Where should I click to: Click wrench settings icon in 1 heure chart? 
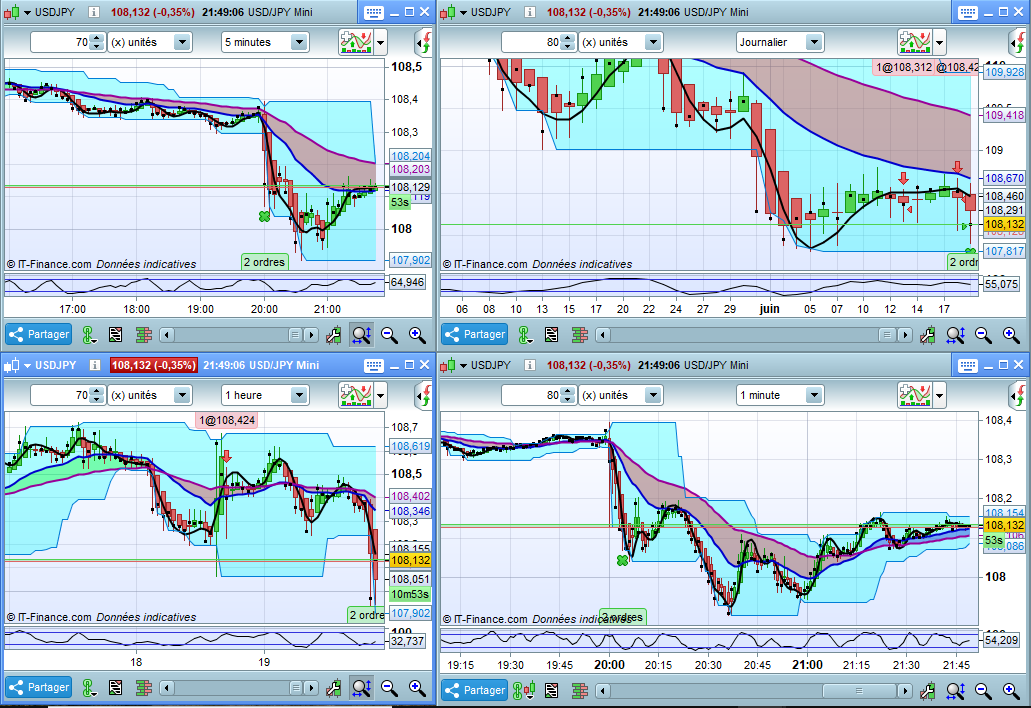coord(333,688)
